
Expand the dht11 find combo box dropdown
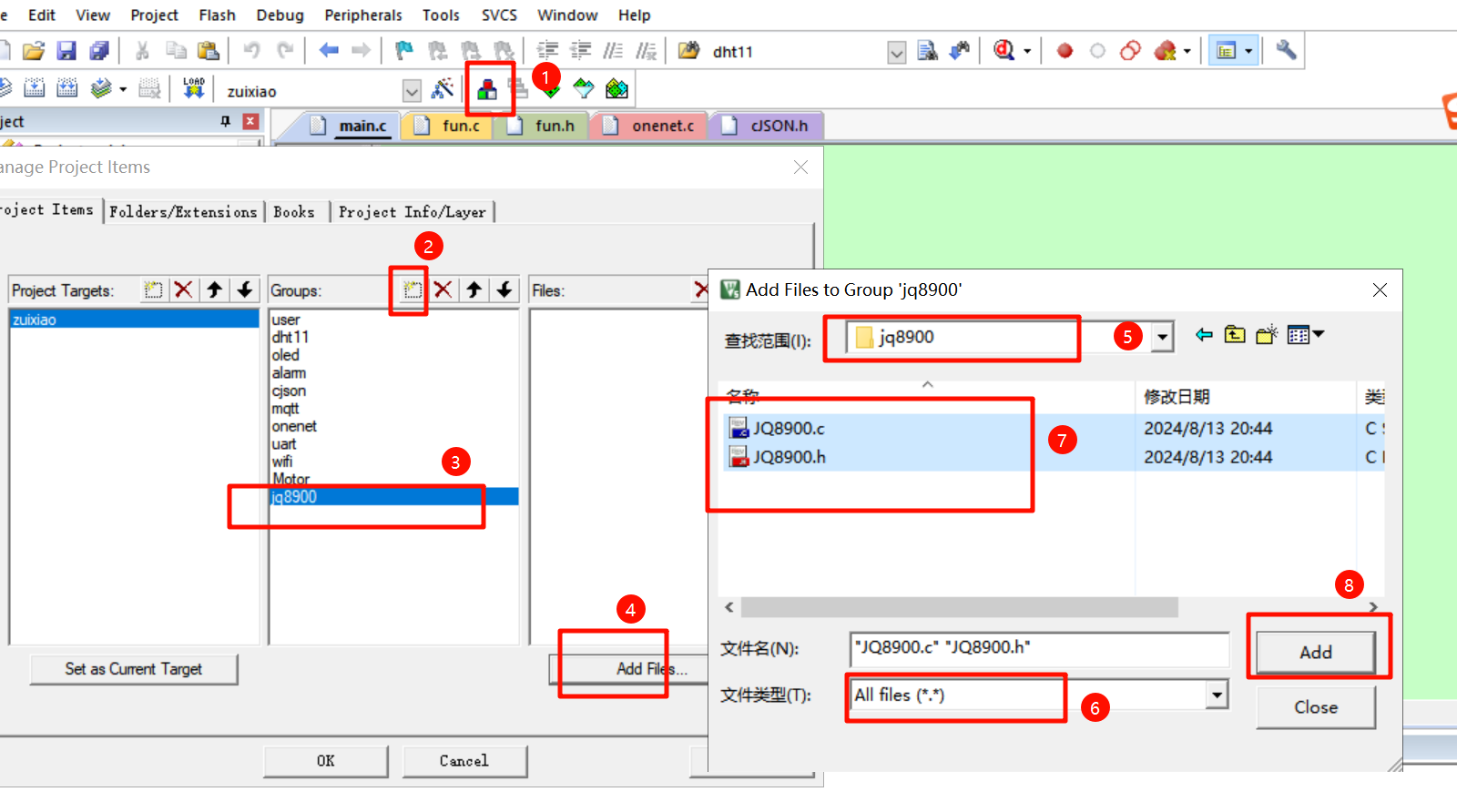coord(897,53)
